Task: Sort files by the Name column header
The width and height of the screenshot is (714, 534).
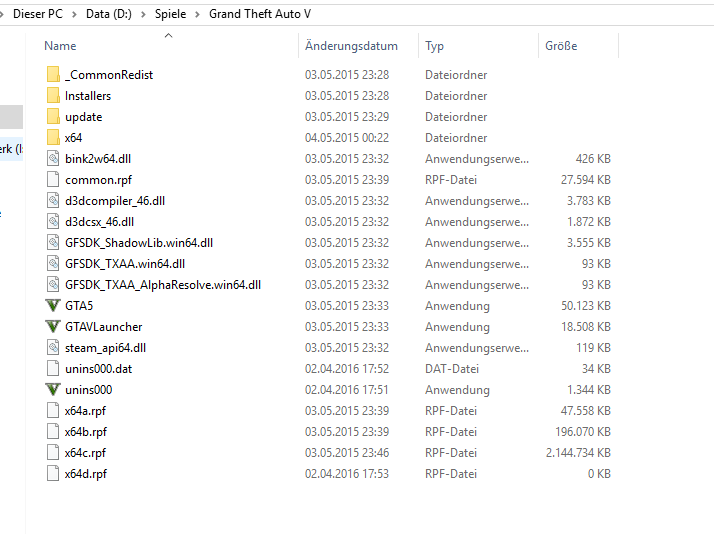Action: pos(60,46)
